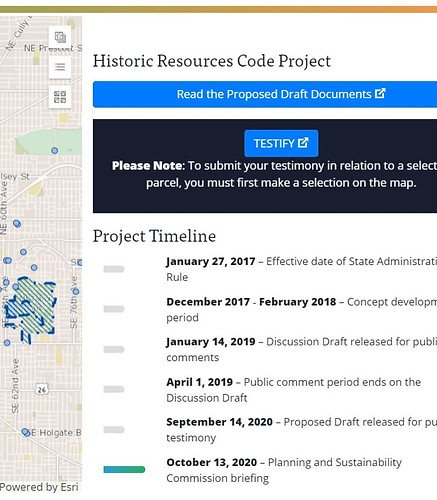Select the map point in the green park
Viewport: 437px width, 500px height.
tap(55, 151)
